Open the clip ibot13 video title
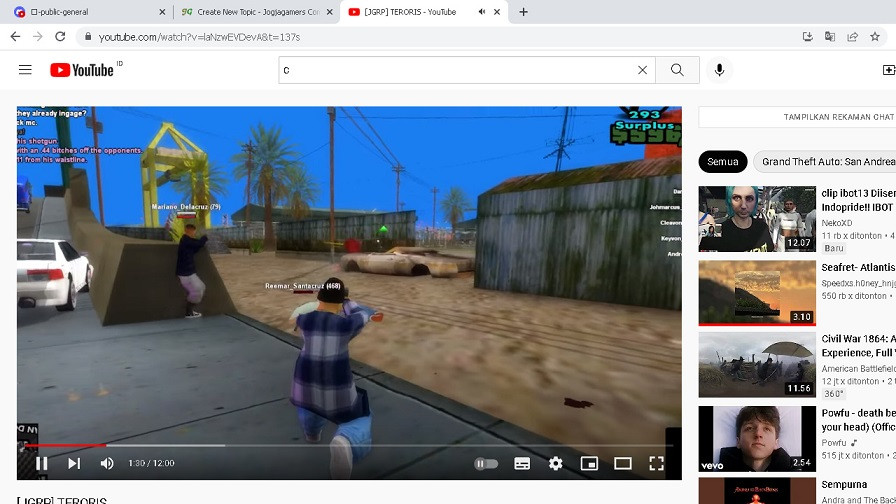Image resolution: width=896 pixels, height=504 pixels. [858, 200]
